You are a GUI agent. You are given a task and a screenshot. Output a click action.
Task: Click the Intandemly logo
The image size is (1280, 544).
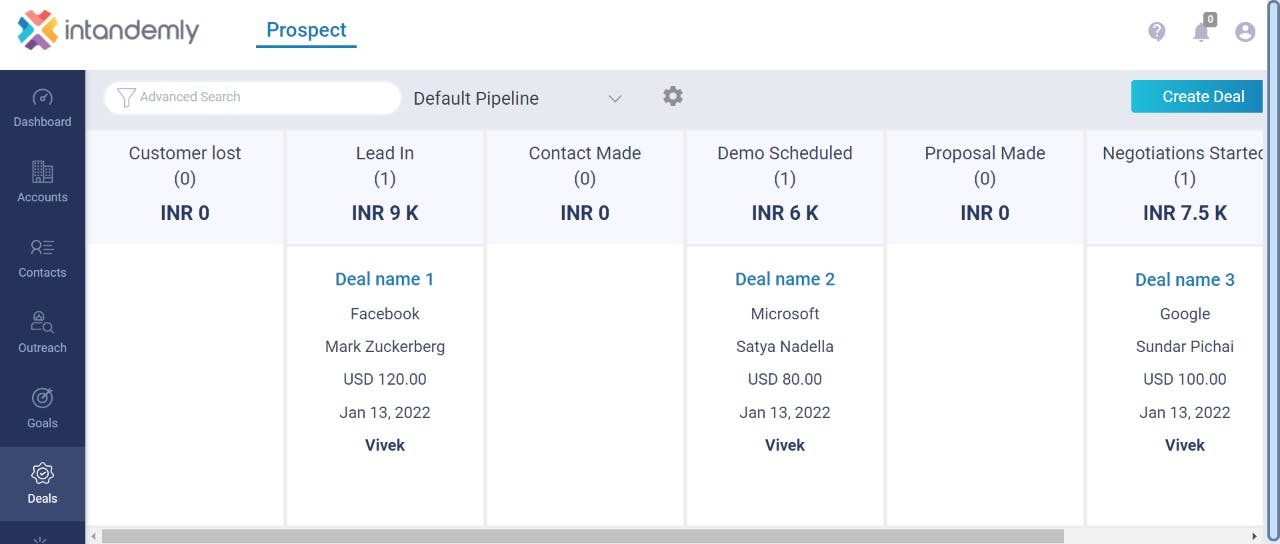[x=108, y=30]
